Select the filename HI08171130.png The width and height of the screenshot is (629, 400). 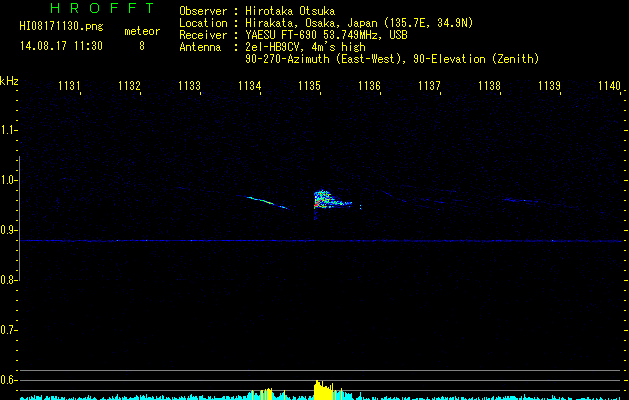61,27
